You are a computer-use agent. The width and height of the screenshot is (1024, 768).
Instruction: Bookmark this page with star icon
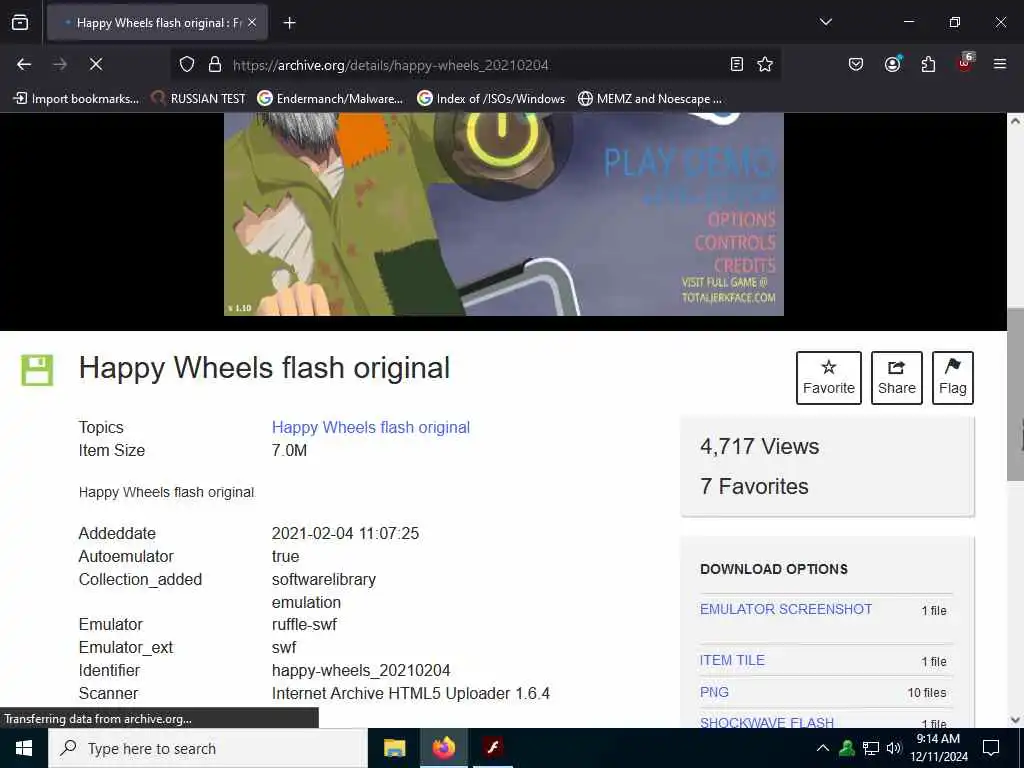(765, 64)
